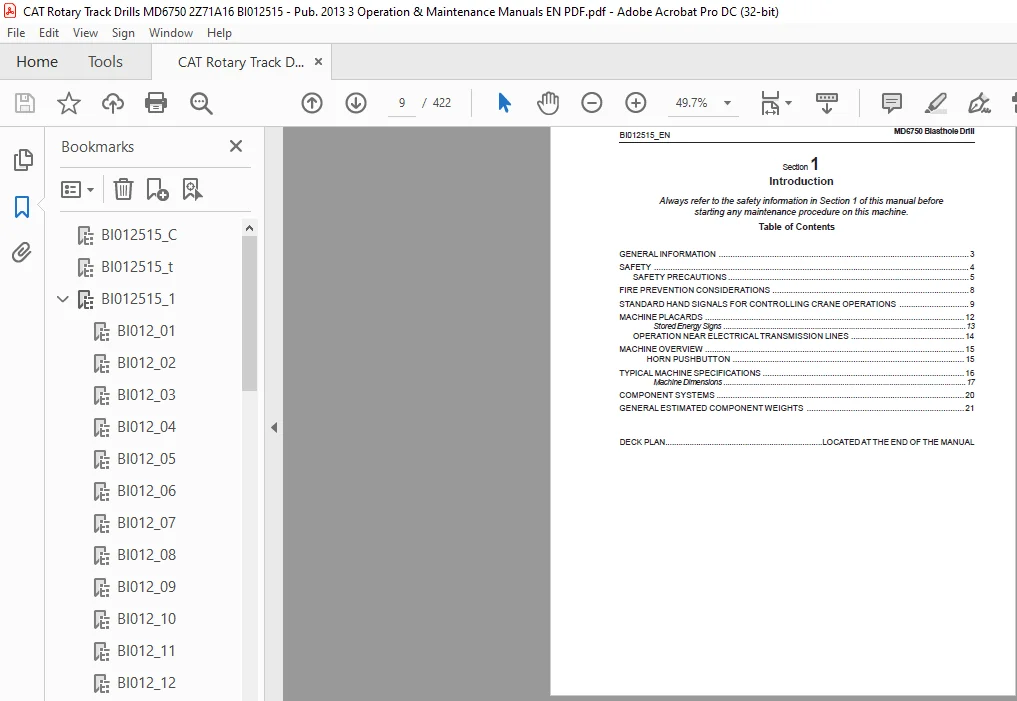The width and height of the screenshot is (1017, 701).
Task: Open bookmark BI012_09
Action: pos(147,587)
